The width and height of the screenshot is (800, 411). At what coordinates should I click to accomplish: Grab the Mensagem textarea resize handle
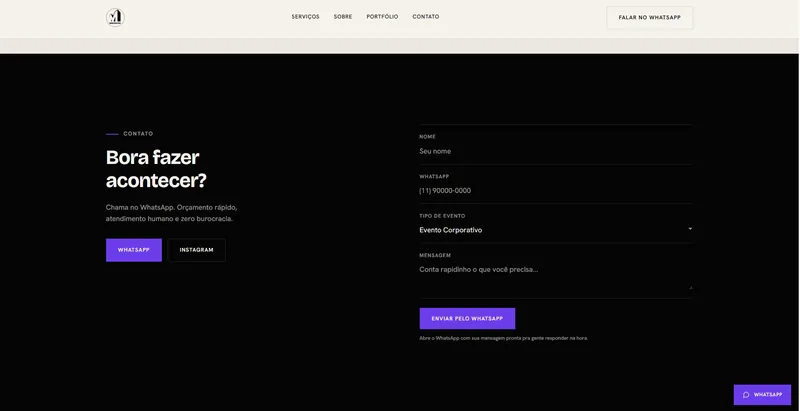point(690,288)
